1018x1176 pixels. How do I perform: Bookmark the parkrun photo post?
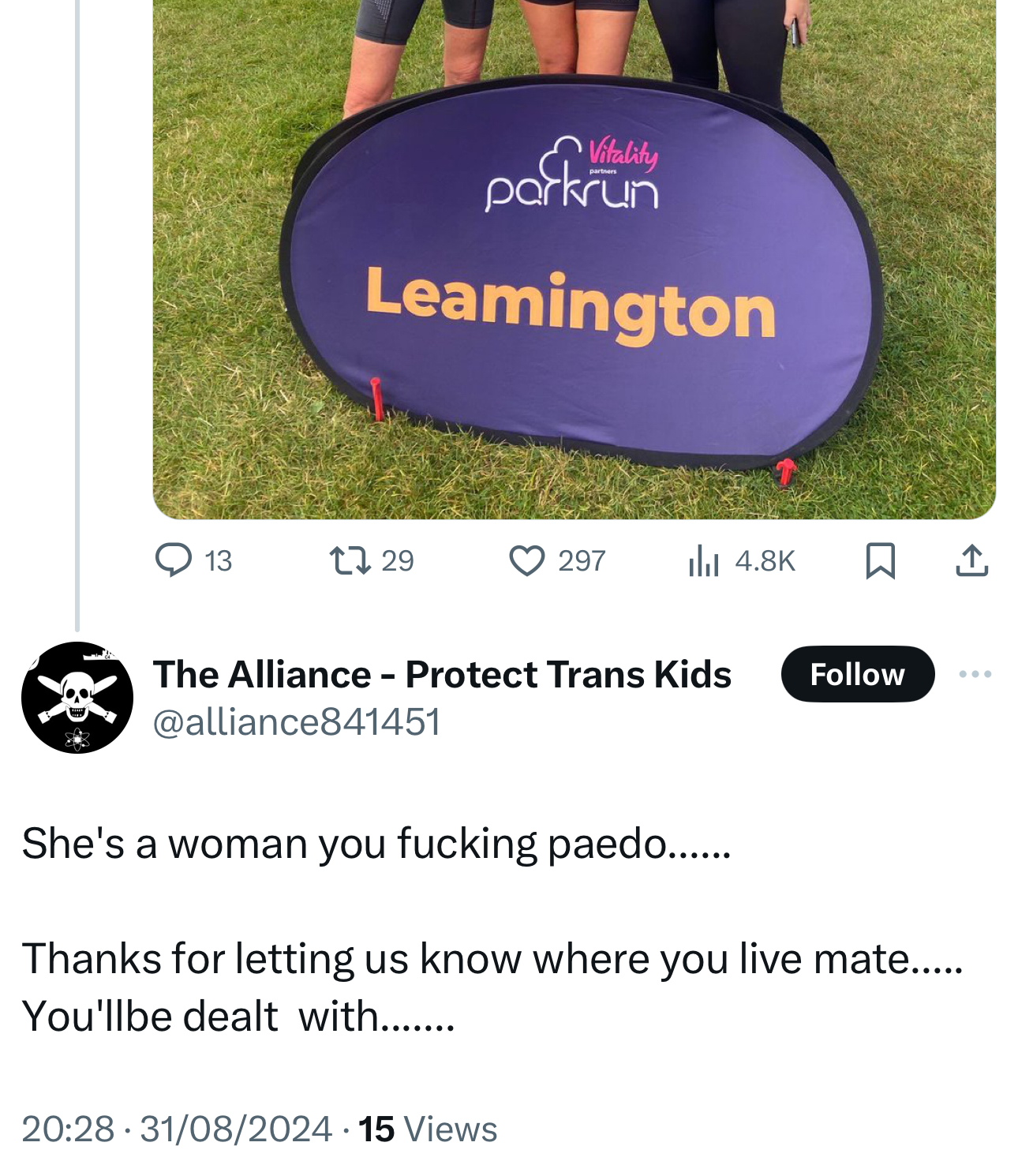pyautogui.click(x=880, y=560)
